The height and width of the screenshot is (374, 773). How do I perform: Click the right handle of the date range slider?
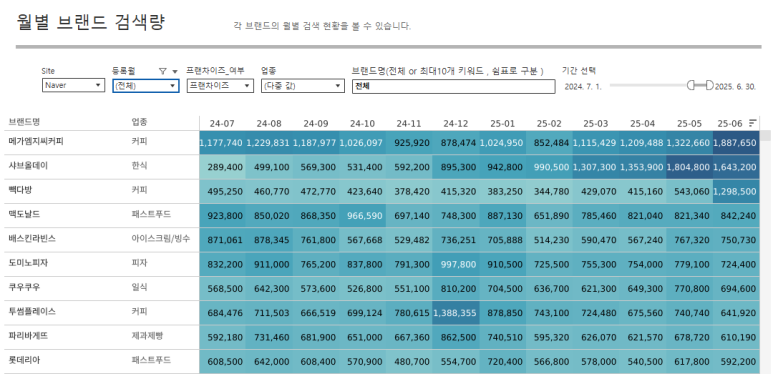tap(709, 86)
